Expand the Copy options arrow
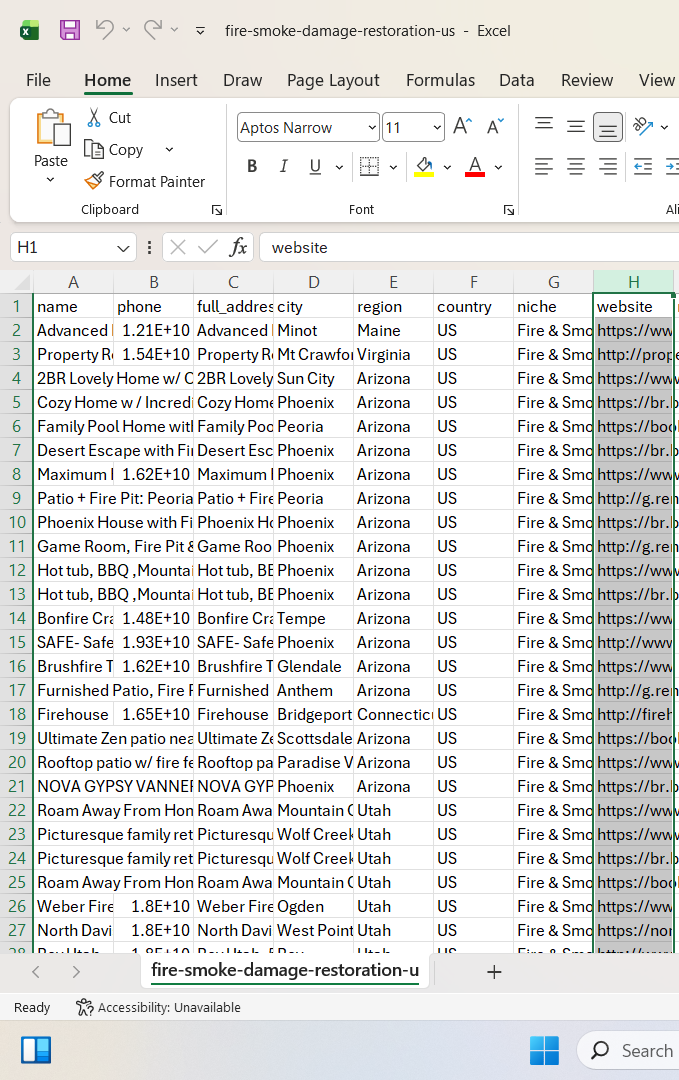Image resolution: width=679 pixels, height=1080 pixels. click(169, 149)
